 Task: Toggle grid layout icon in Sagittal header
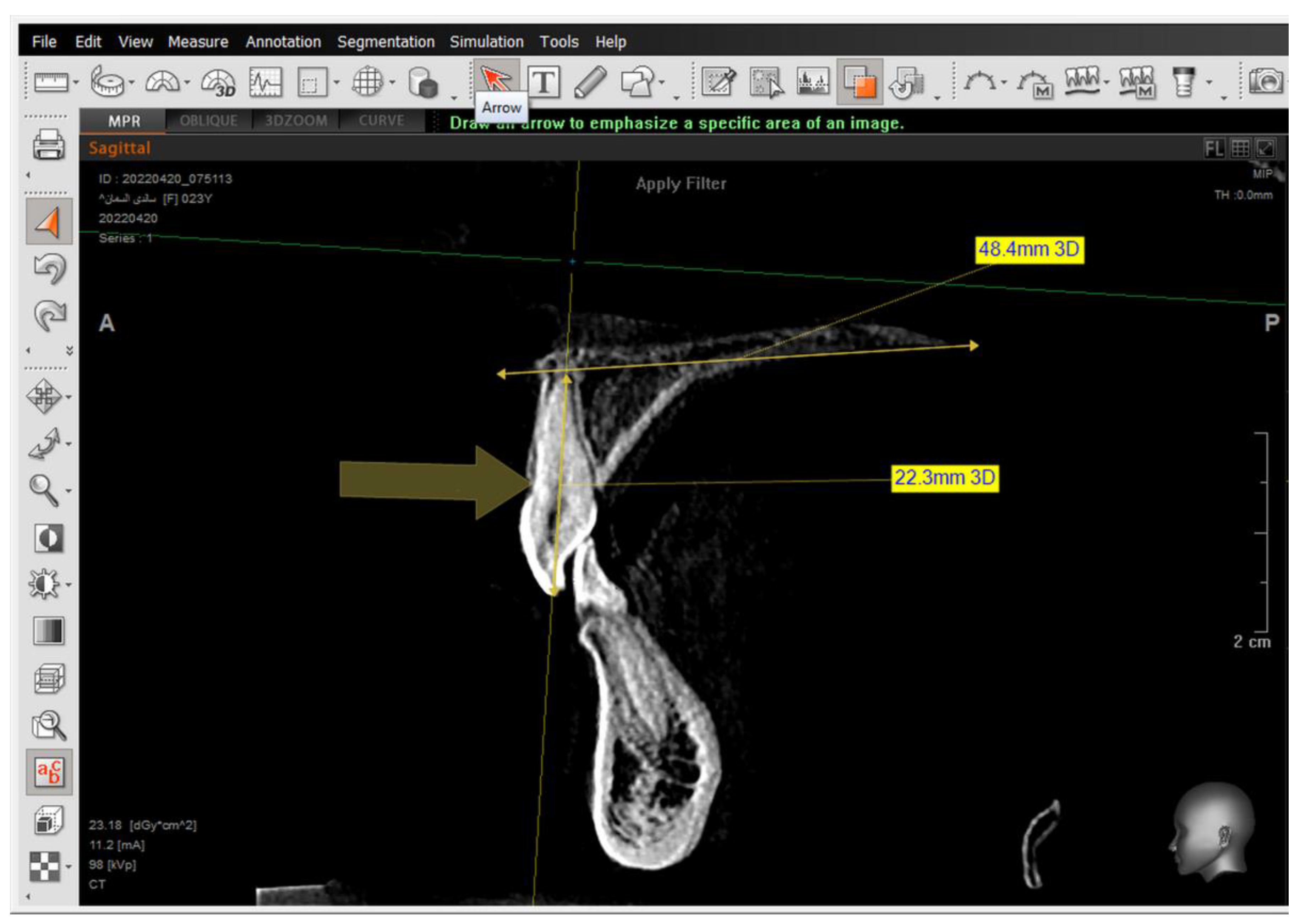pyautogui.click(x=1240, y=149)
